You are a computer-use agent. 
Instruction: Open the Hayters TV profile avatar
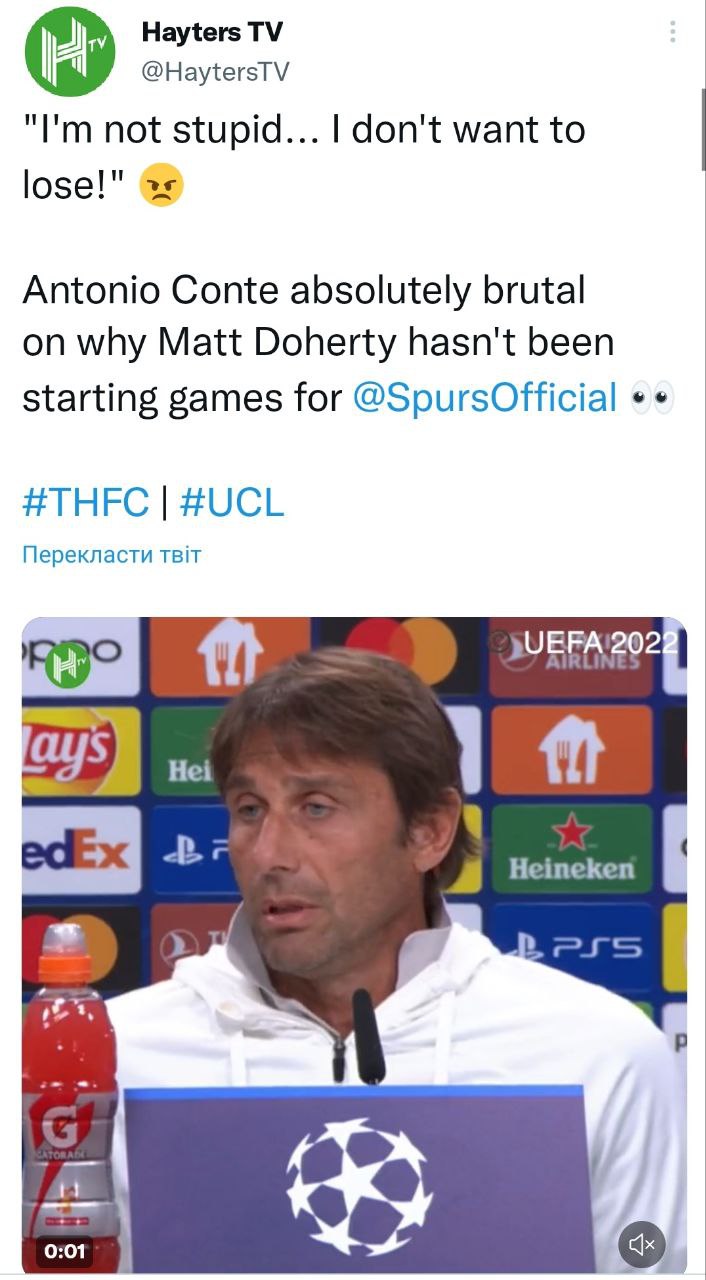pos(68,52)
